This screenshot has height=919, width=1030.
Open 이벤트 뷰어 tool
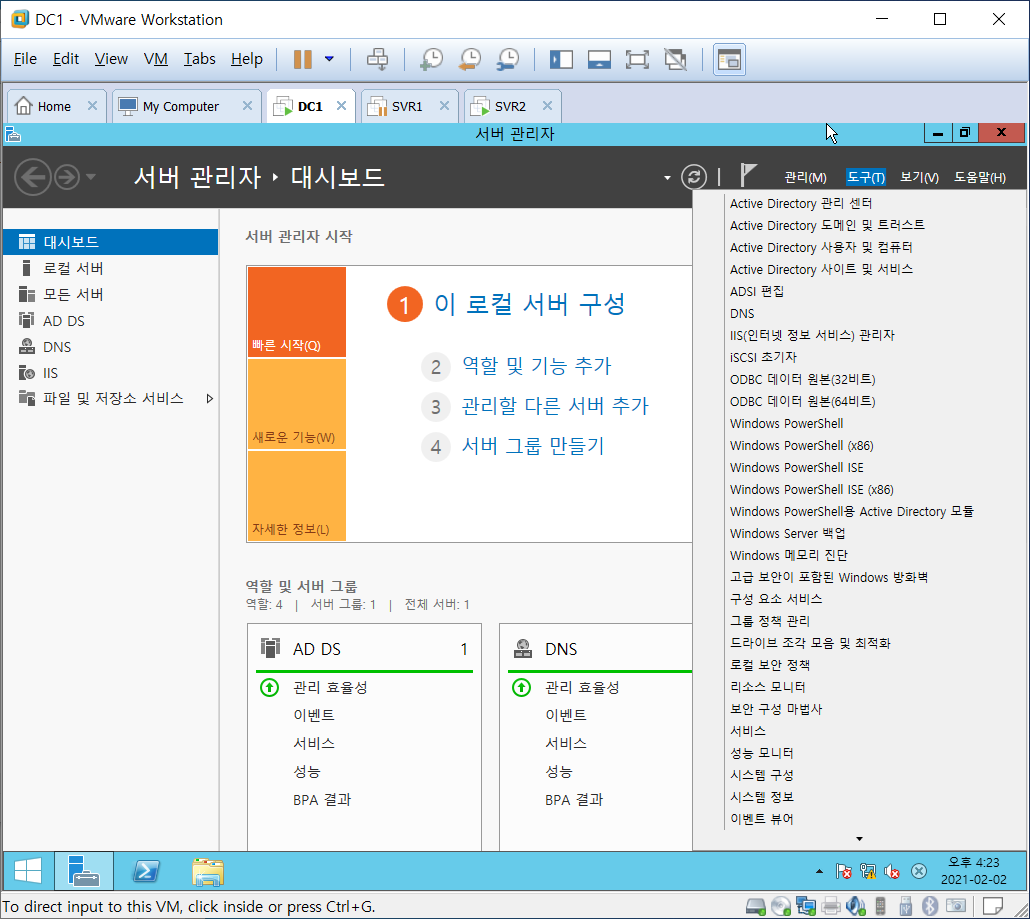point(761,819)
